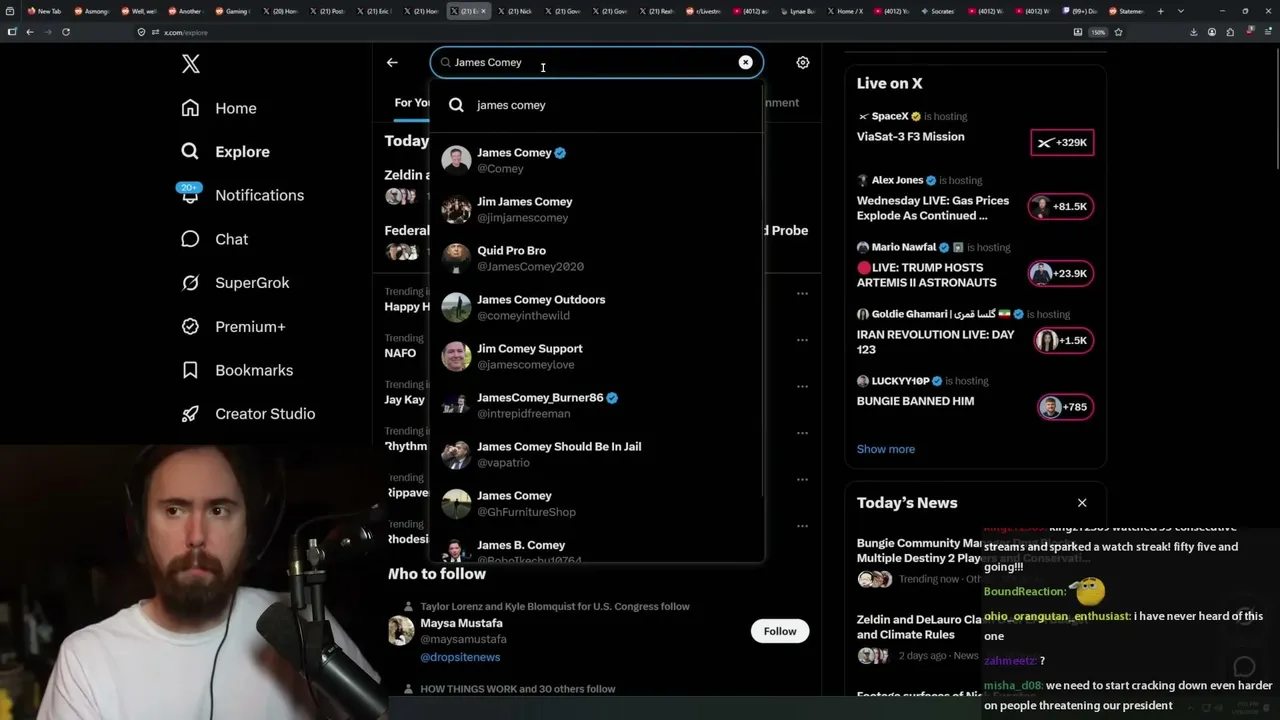Join Alex Jones live with +81.5K listeners
The width and height of the screenshot is (1280, 720).
pyautogui.click(x=1062, y=207)
